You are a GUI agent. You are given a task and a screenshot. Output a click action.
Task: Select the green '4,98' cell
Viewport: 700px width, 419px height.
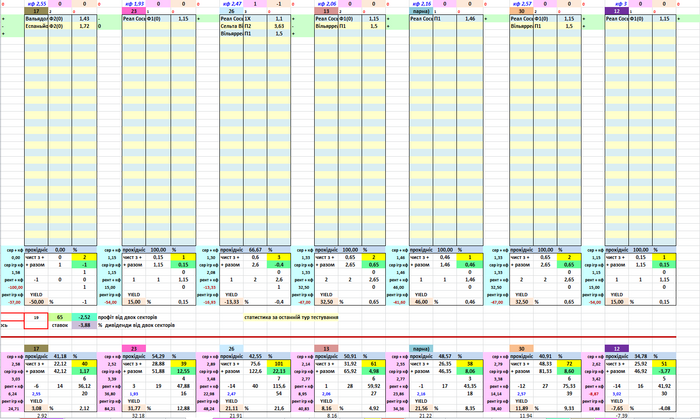374,371
